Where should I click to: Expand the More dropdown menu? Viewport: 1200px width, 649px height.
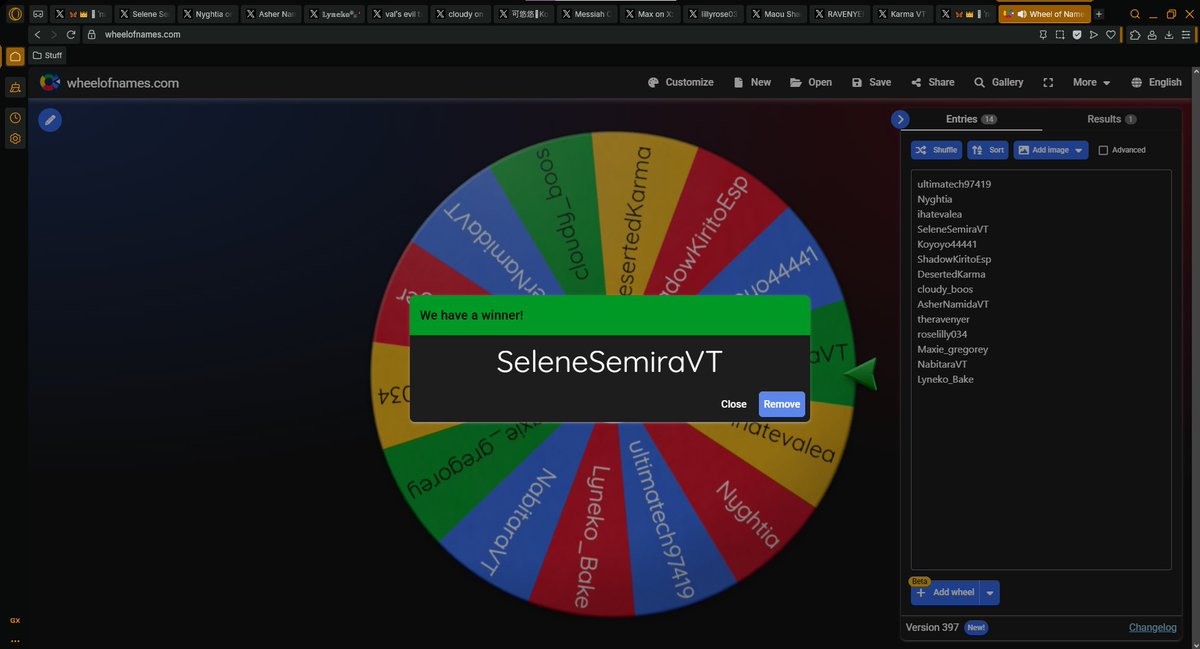pos(1091,82)
